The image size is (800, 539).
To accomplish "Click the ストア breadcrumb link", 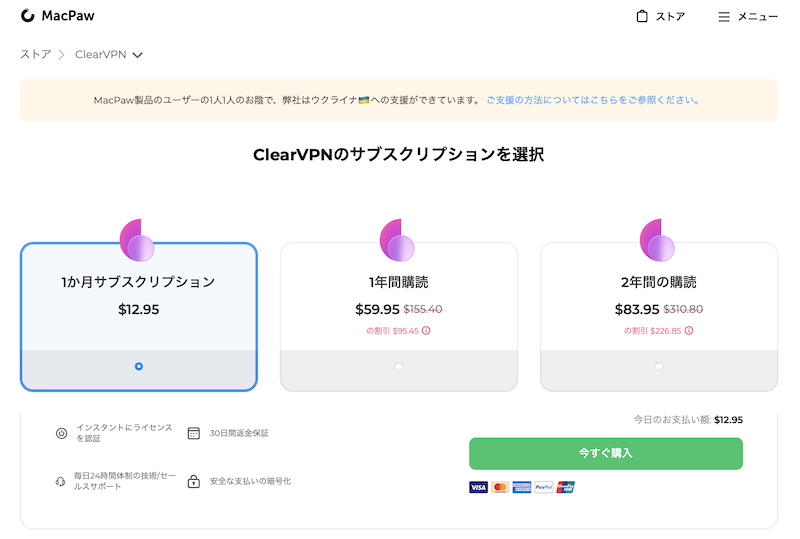I will tap(35, 55).
